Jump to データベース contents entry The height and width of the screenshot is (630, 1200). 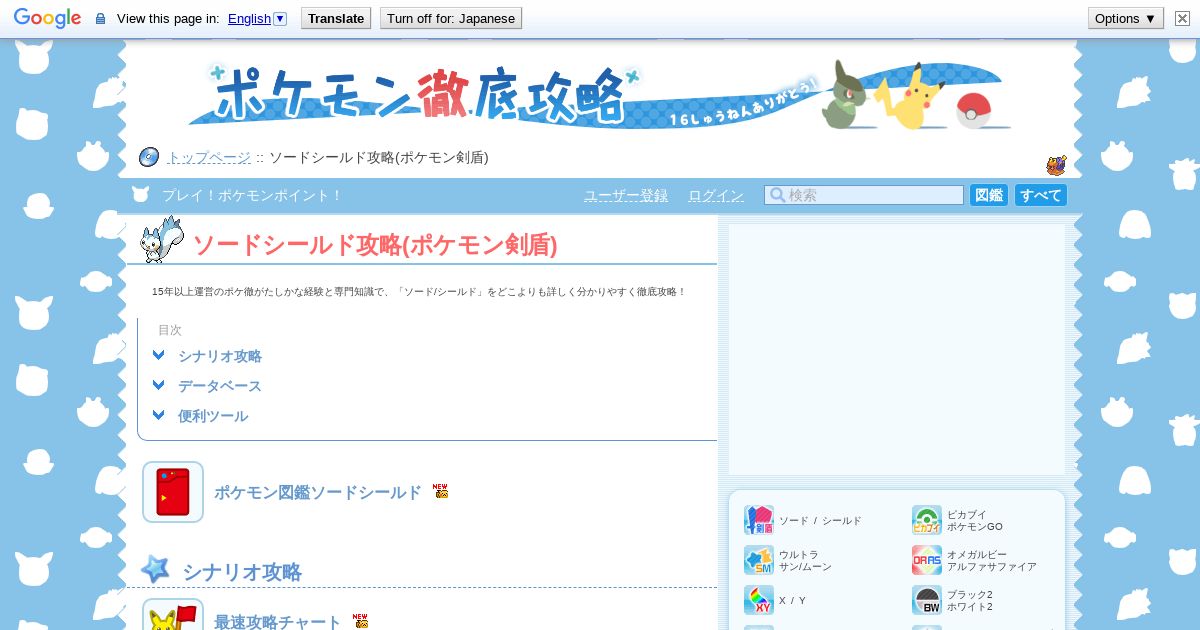pyautogui.click(x=220, y=386)
